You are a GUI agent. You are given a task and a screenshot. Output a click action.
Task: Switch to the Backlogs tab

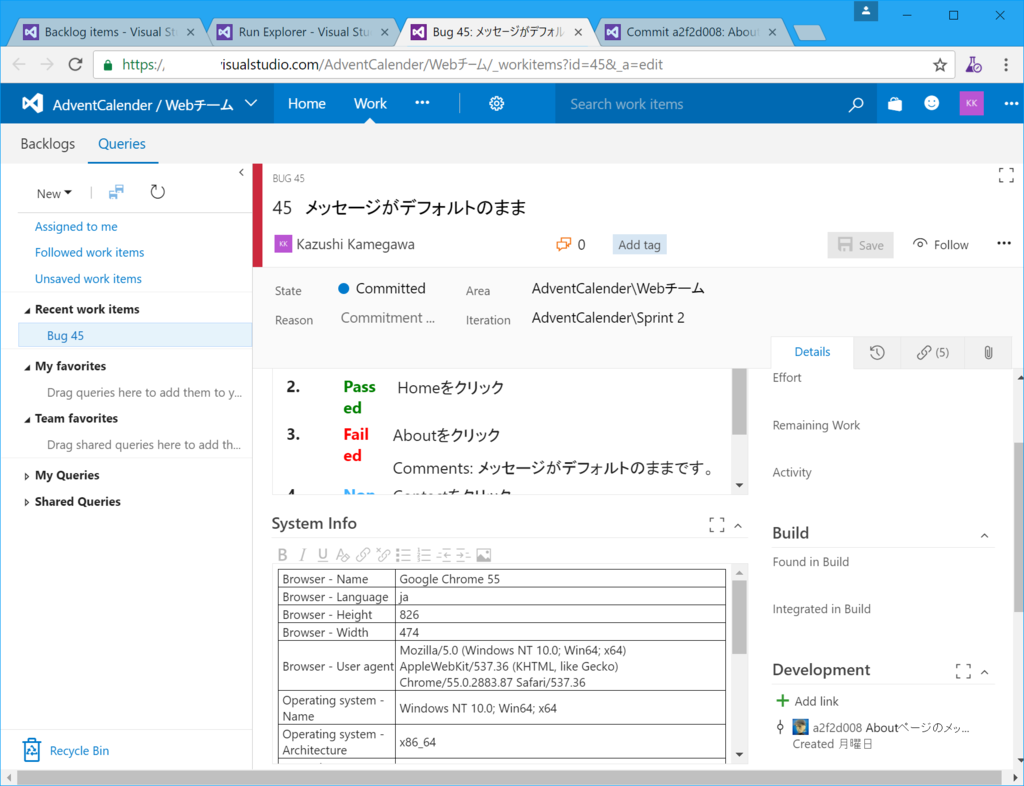(48, 144)
